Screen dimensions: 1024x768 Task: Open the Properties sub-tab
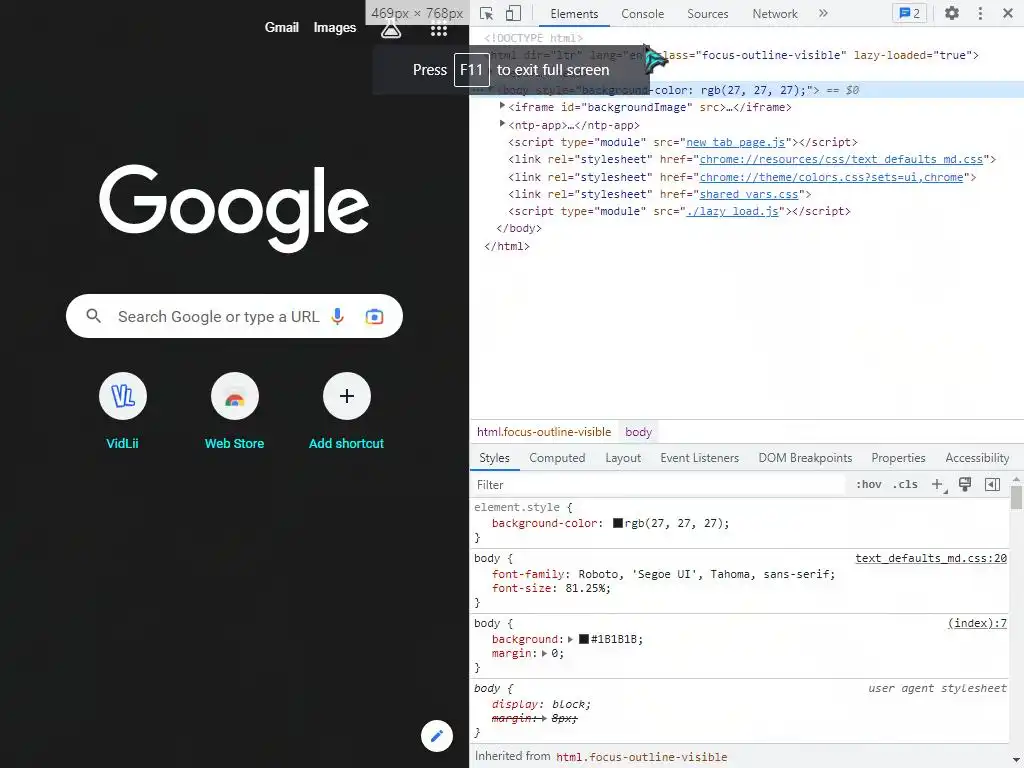898,458
